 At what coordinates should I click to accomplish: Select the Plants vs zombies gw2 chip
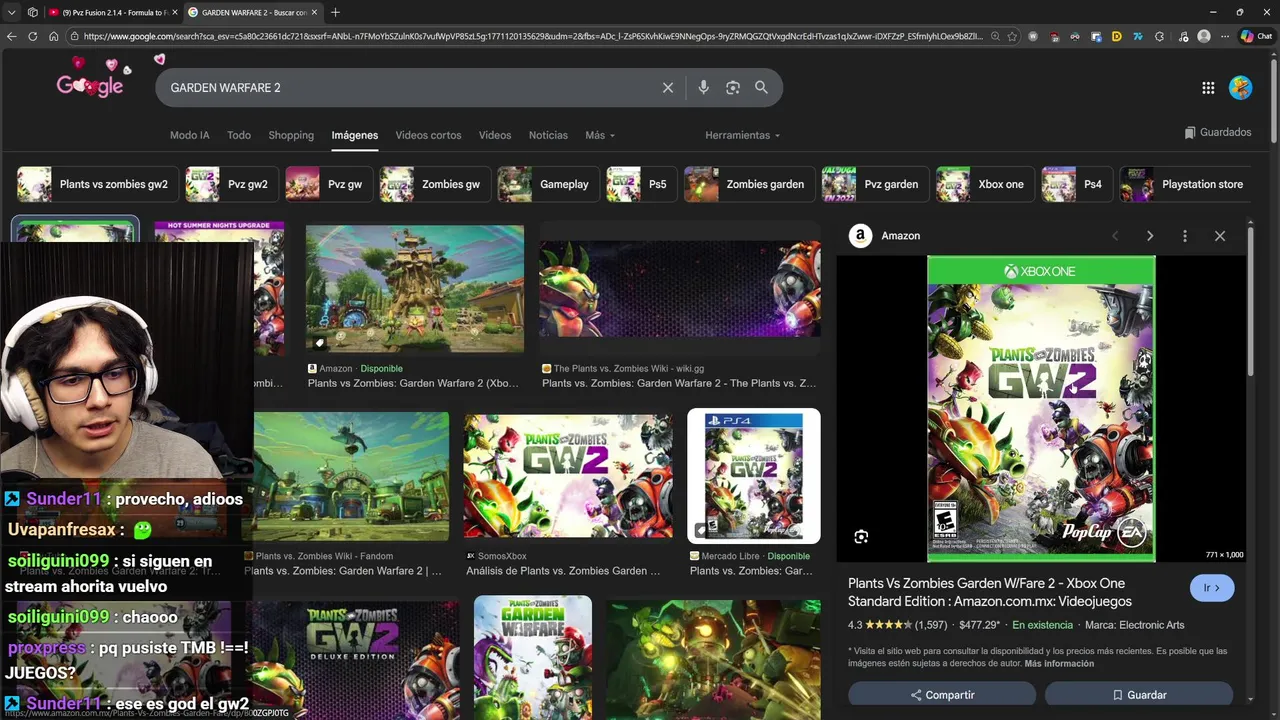tap(97, 184)
